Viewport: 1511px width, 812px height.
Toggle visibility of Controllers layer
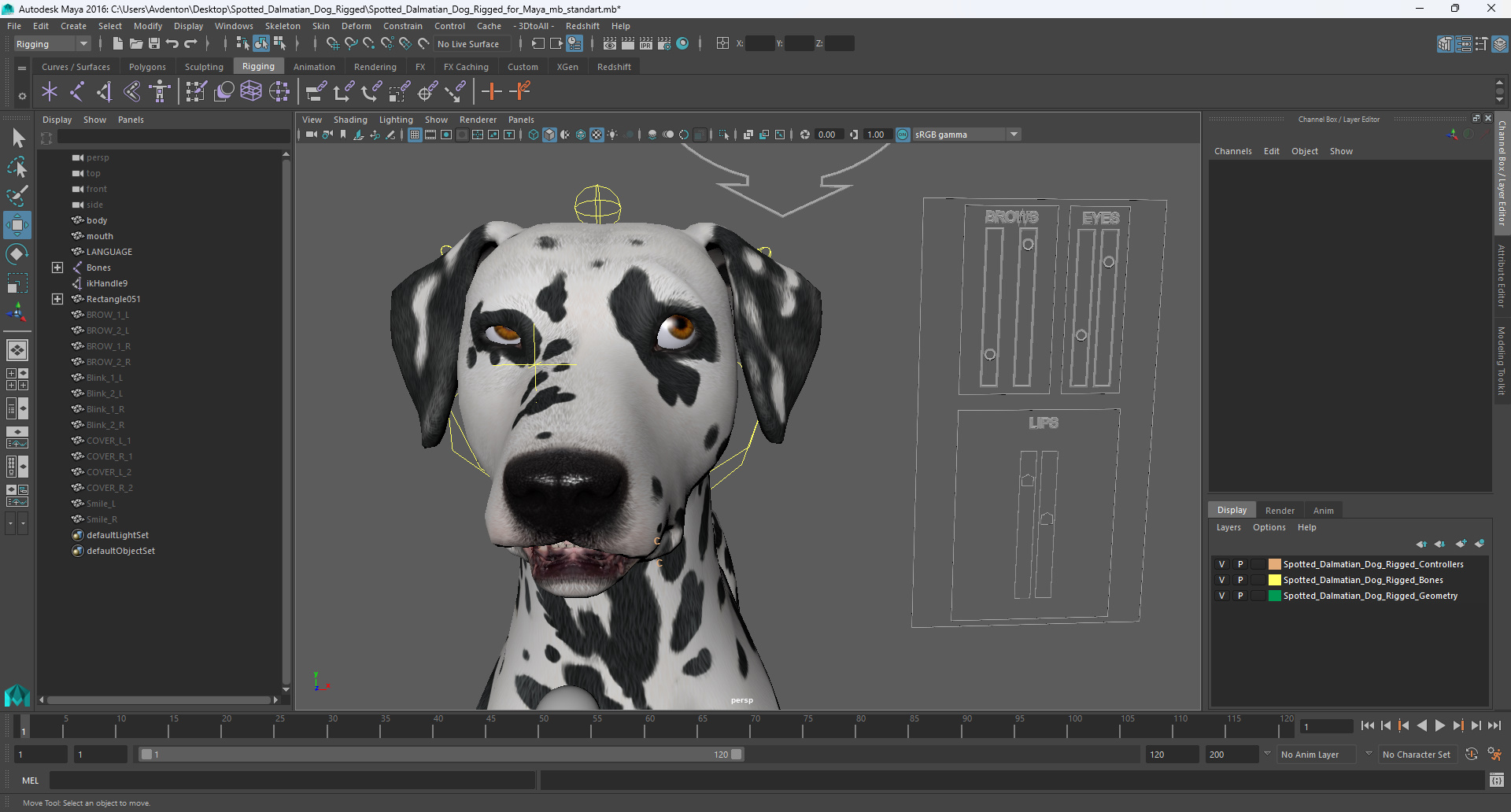click(1221, 564)
